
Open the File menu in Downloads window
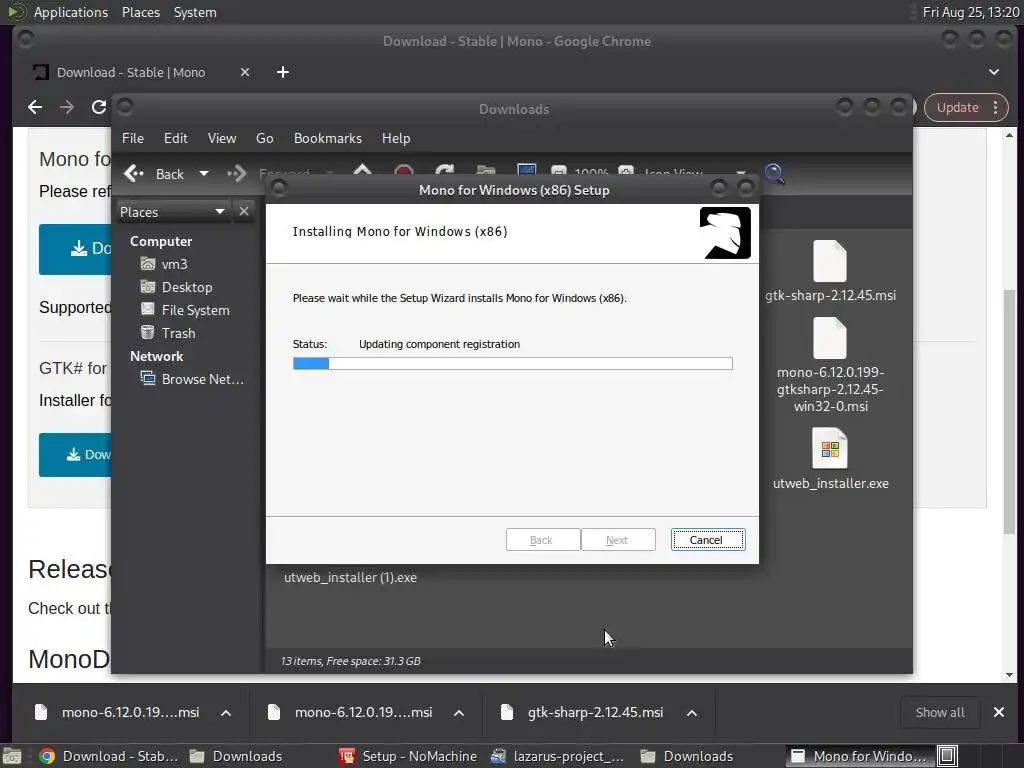coord(133,138)
